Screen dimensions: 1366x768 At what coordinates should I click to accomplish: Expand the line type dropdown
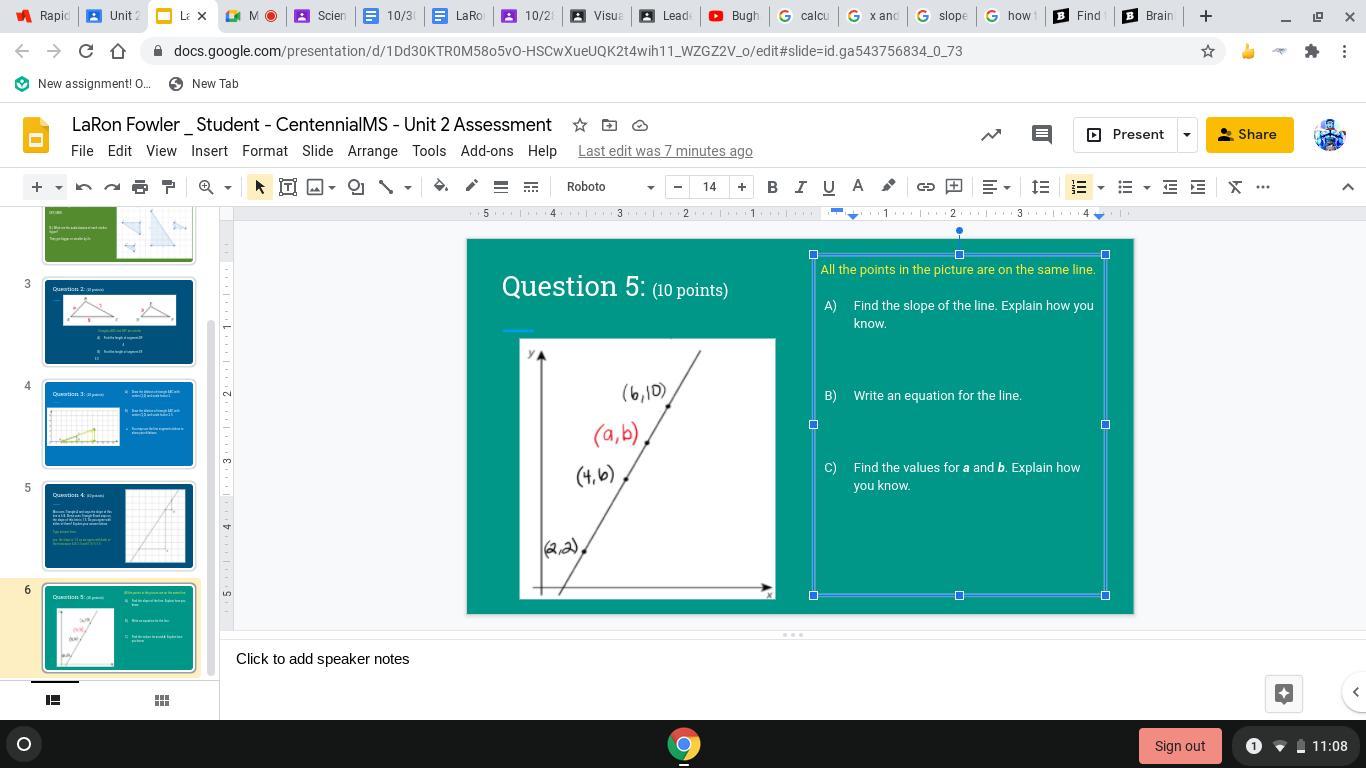point(407,187)
